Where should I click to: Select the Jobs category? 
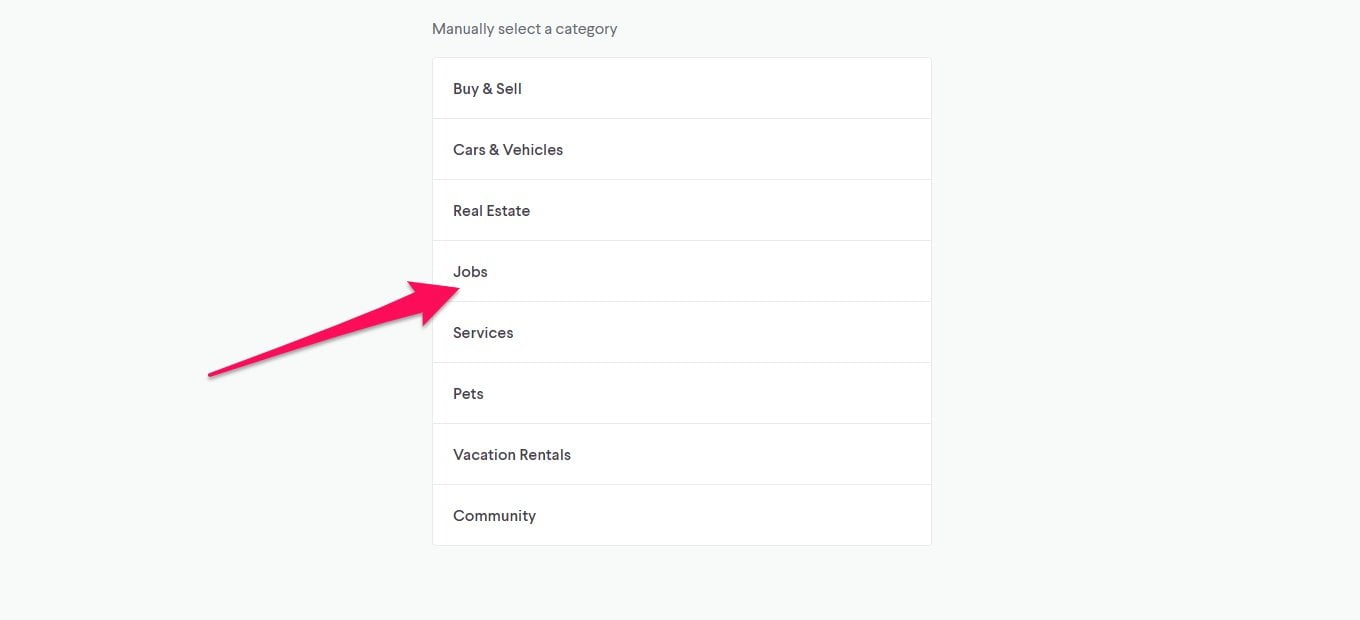pyautogui.click(x=681, y=271)
